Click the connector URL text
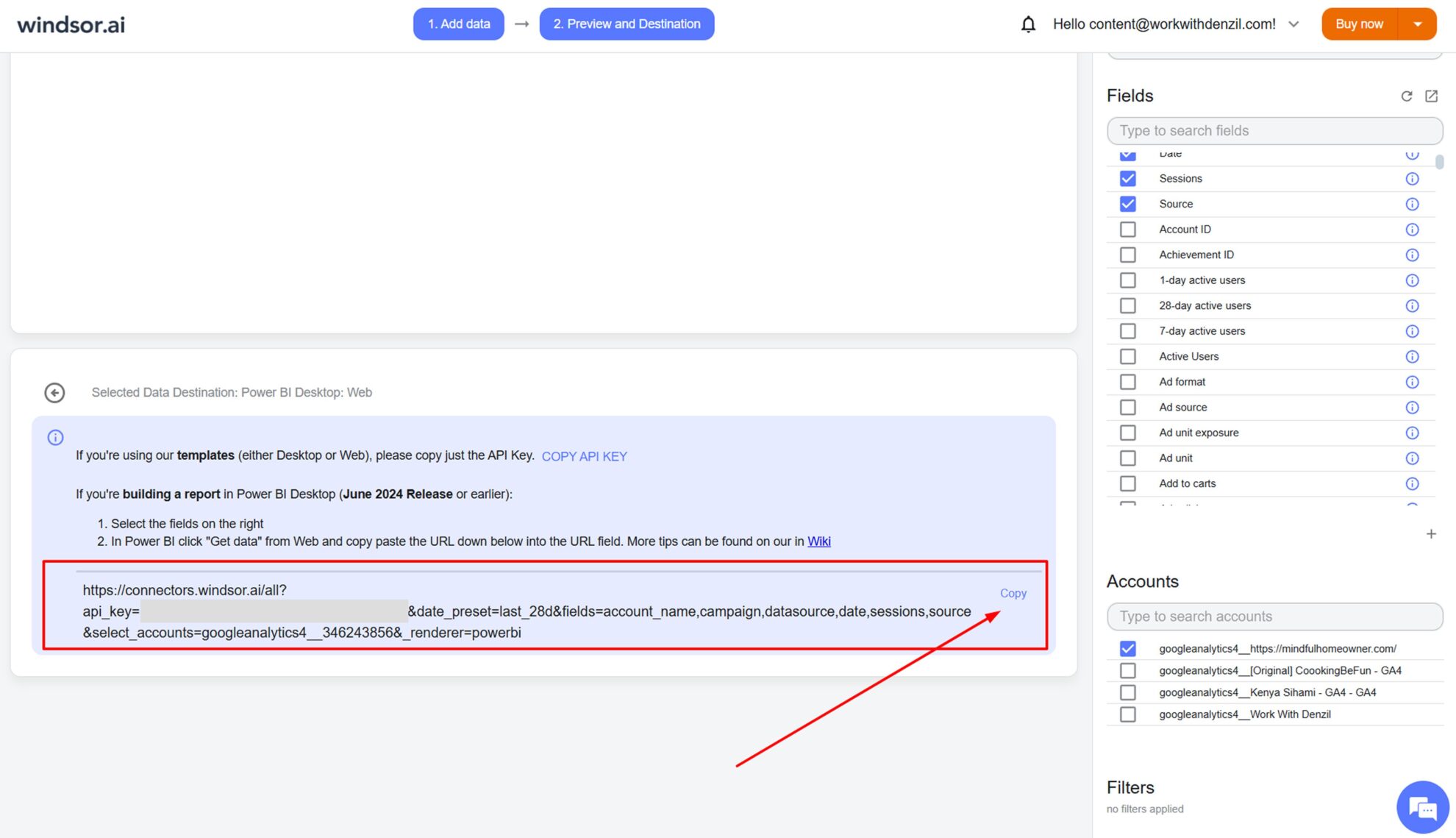Image resolution: width=1456 pixels, height=838 pixels. (x=527, y=611)
